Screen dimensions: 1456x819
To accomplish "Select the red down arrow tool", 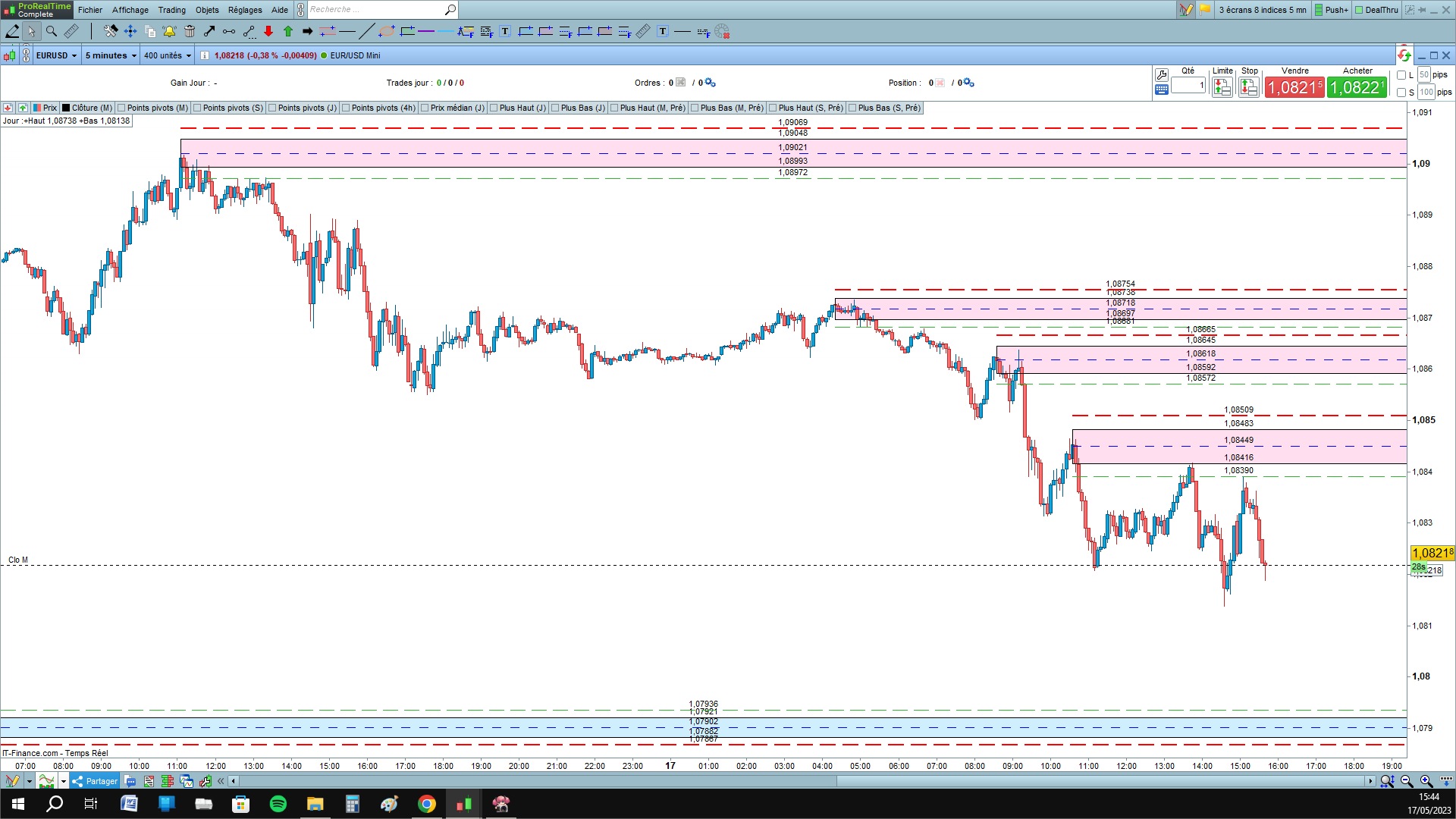I will click(x=268, y=31).
